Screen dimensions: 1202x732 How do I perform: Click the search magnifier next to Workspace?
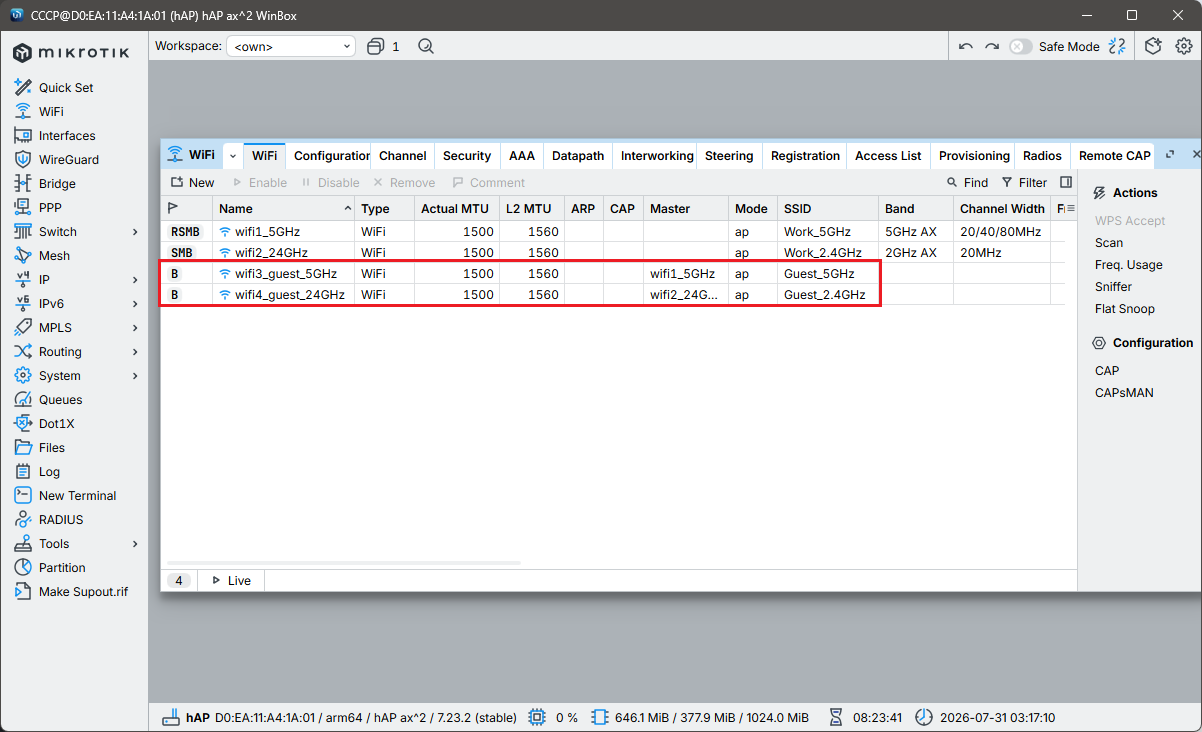coord(426,46)
